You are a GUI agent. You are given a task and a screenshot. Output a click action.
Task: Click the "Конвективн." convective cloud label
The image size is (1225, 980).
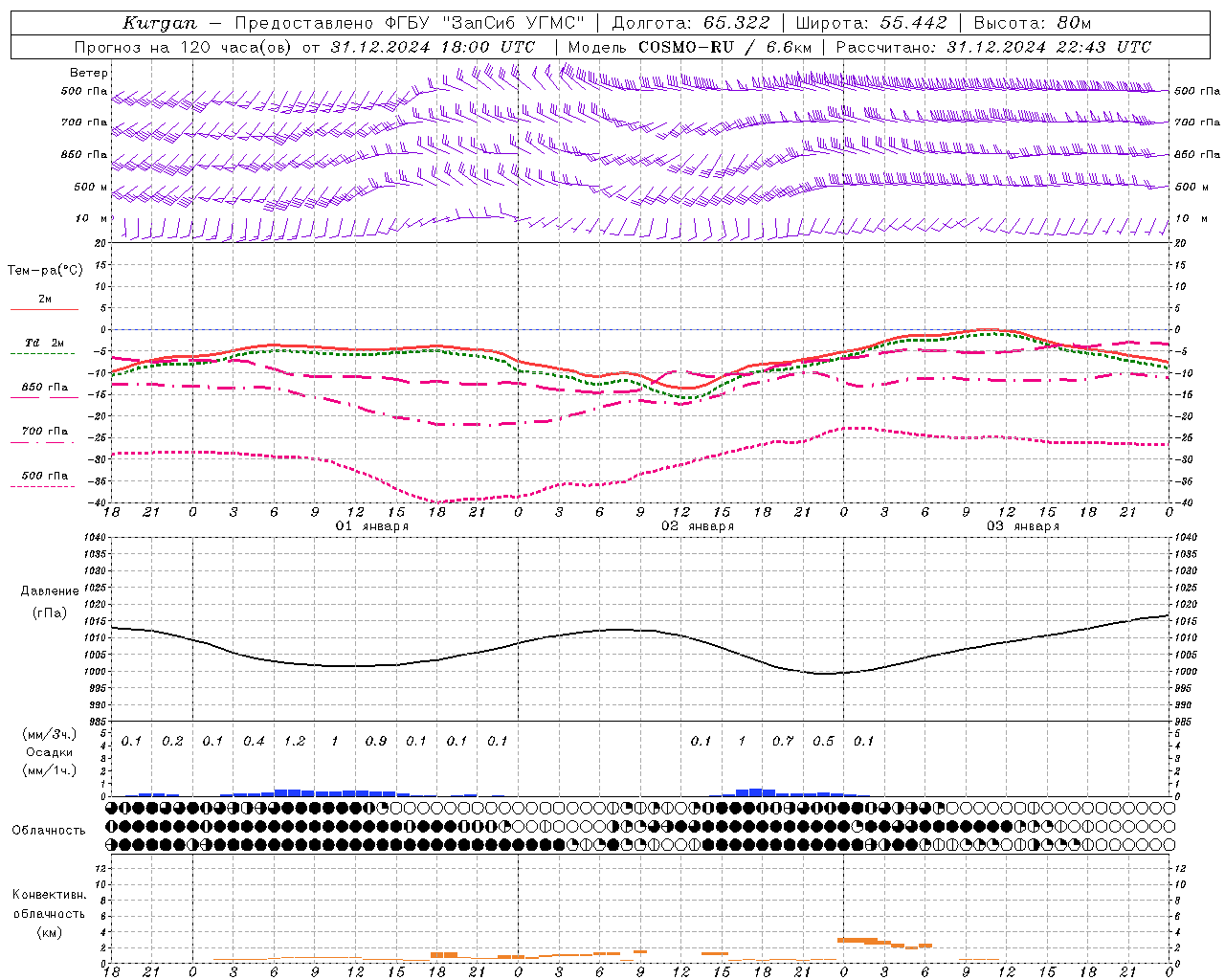coord(49,895)
